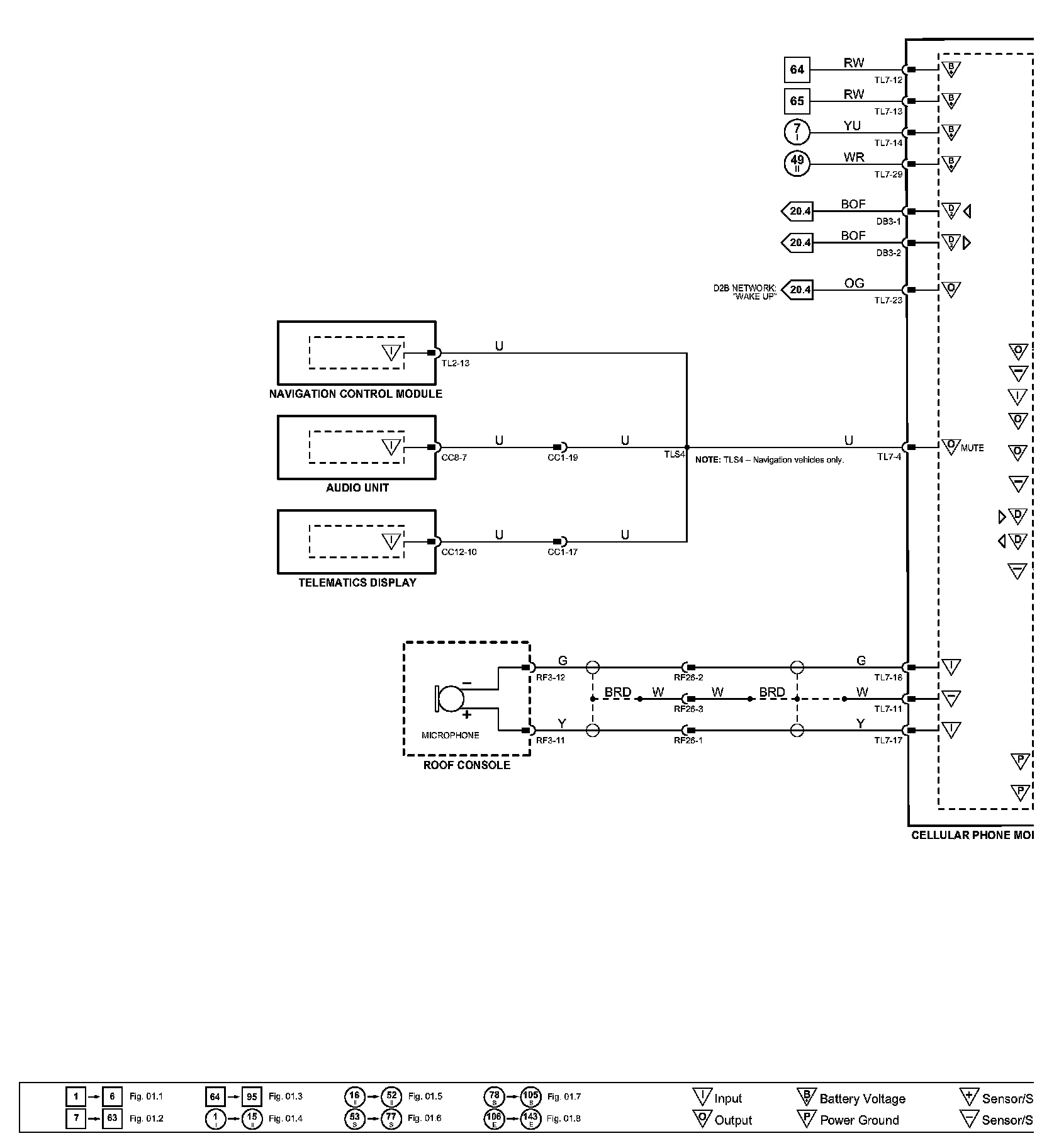Click the 20.4 arrow beside D2B Network Wake Up
The image size is (1037, 1148).
pyautogui.click(x=798, y=290)
